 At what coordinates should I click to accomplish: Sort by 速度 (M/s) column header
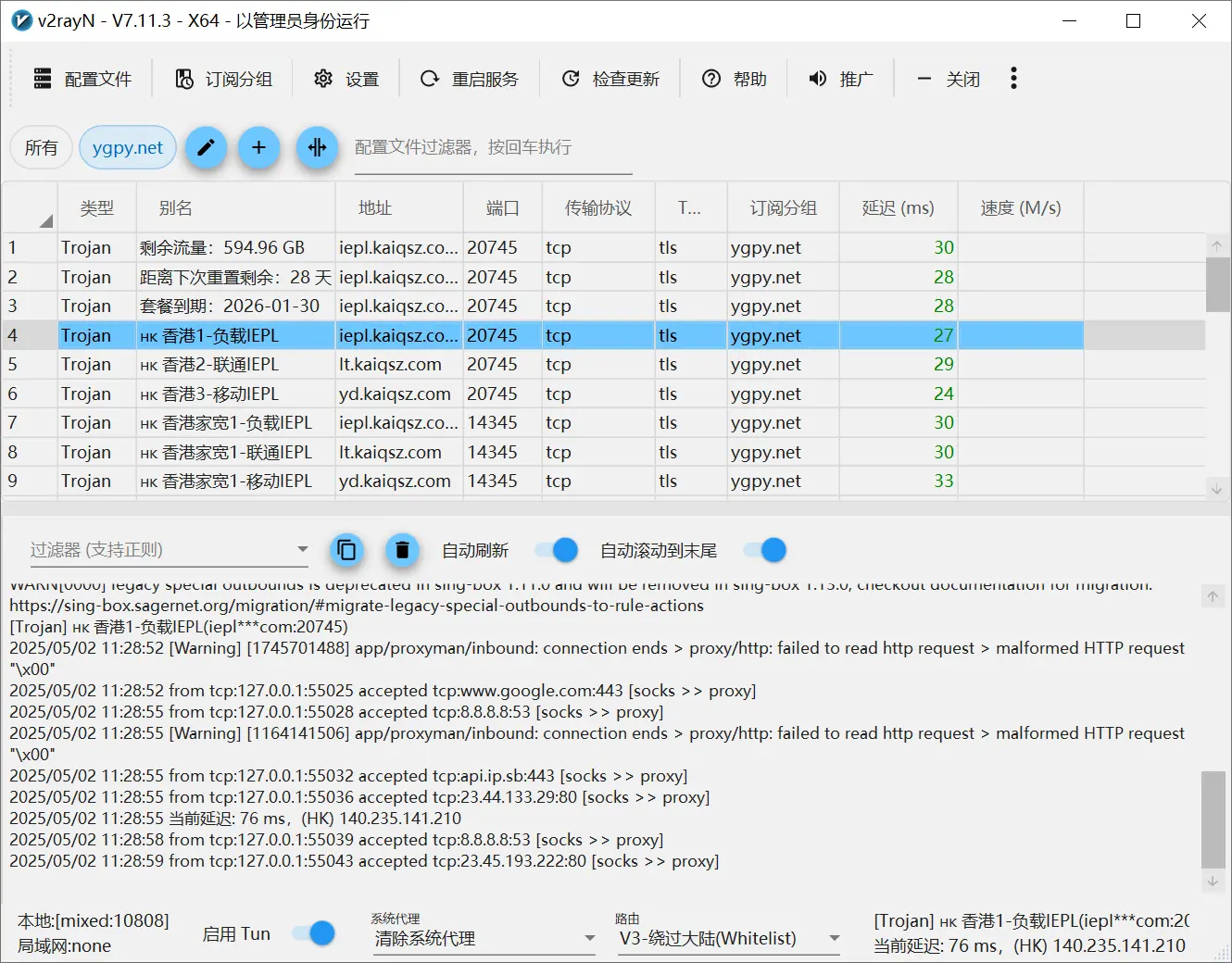pos(1021,208)
